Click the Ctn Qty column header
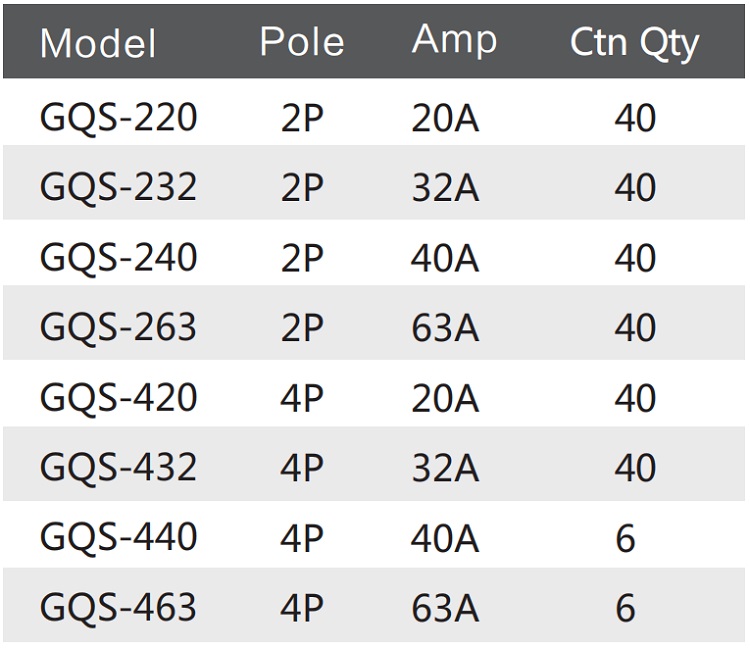The height and width of the screenshot is (648, 750). pos(634,43)
